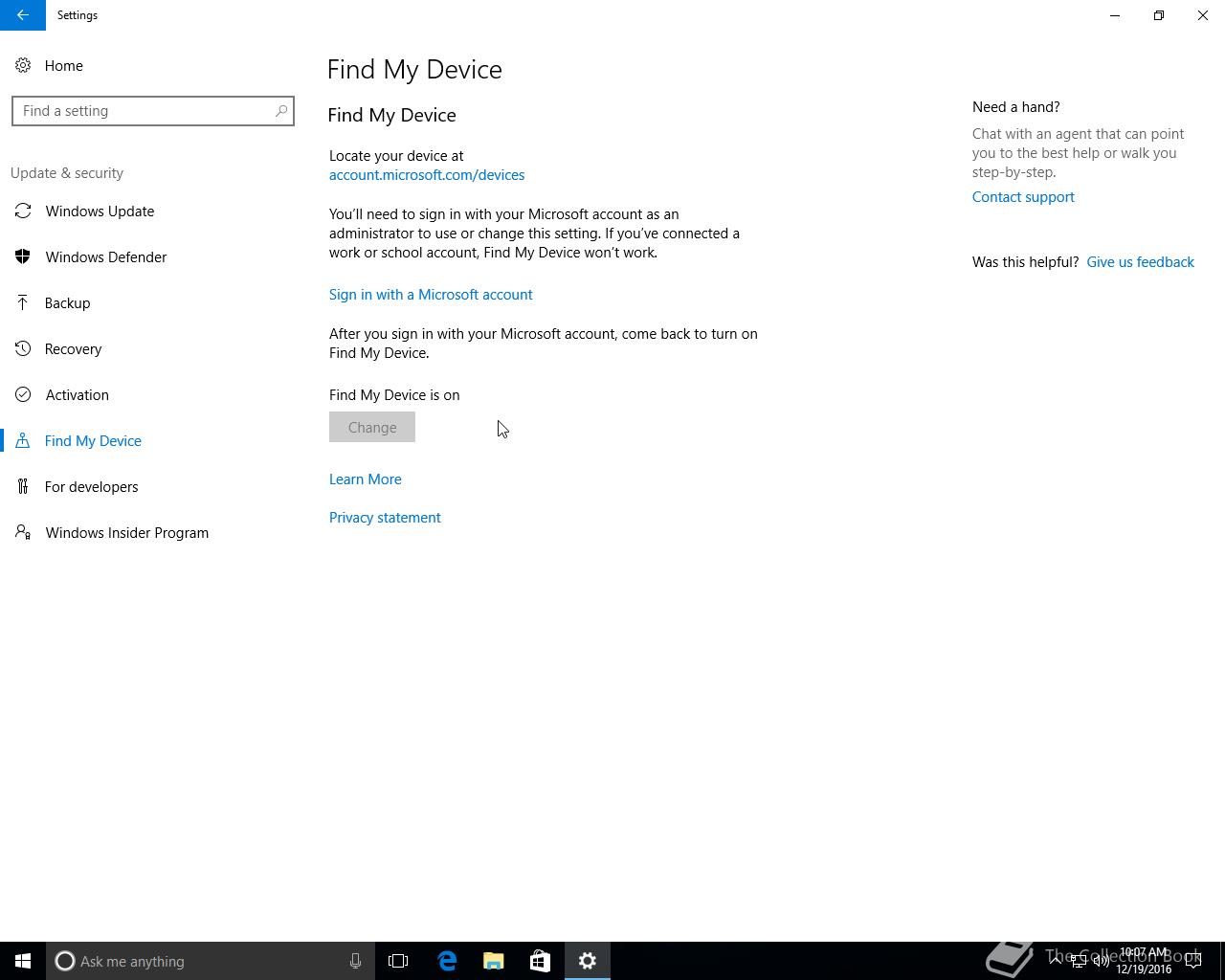This screenshot has width=1225, height=980.
Task: Click the Settings gear taskbar icon
Action: click(588, 961)
